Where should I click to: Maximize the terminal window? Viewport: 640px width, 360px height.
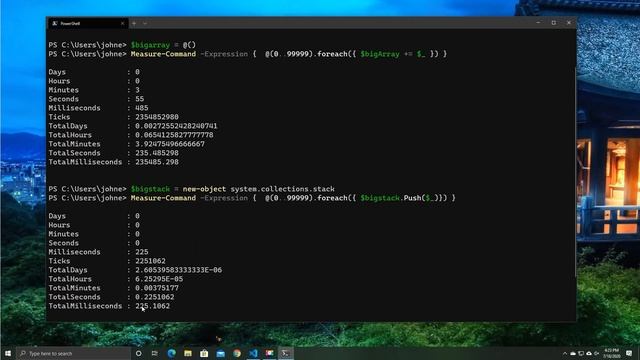point(553,23)
